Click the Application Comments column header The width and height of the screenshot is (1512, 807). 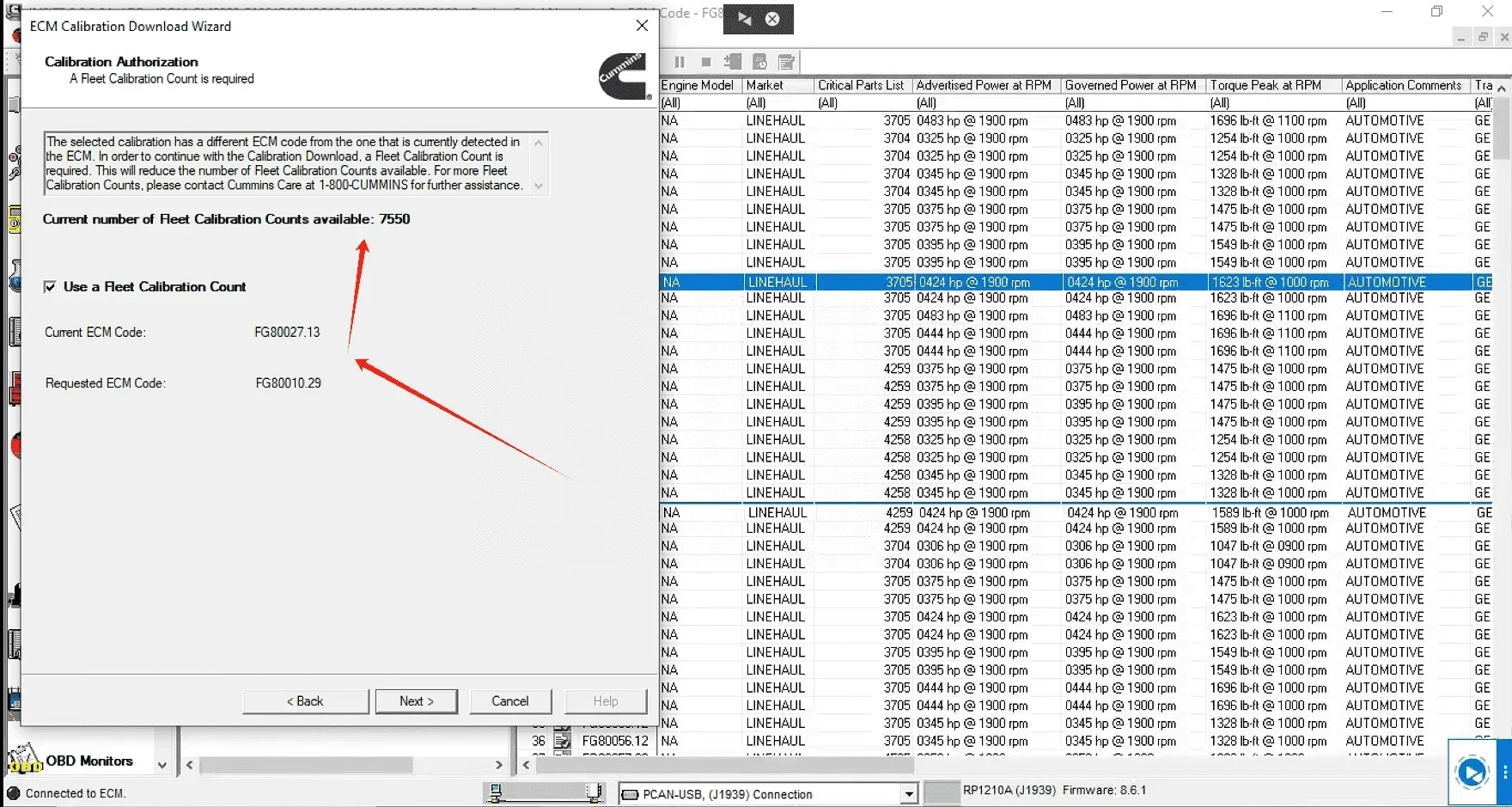[1404, 85]
